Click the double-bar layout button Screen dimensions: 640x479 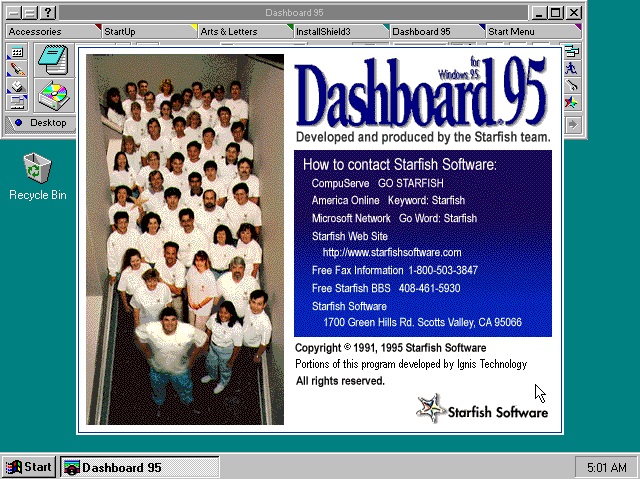tap(31, 13)
